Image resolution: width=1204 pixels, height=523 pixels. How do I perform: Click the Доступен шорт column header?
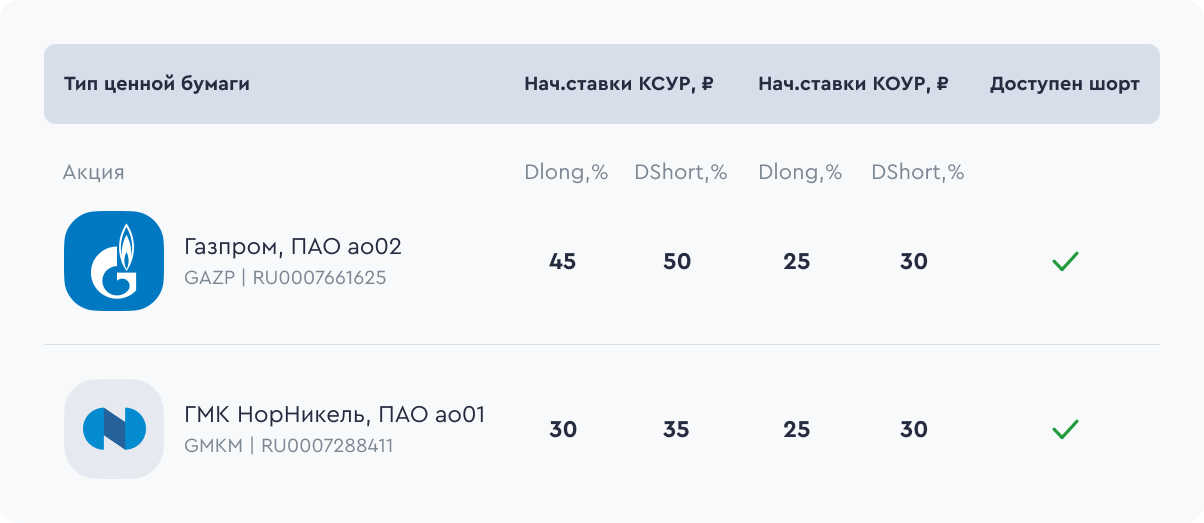tap(1065, 84)
